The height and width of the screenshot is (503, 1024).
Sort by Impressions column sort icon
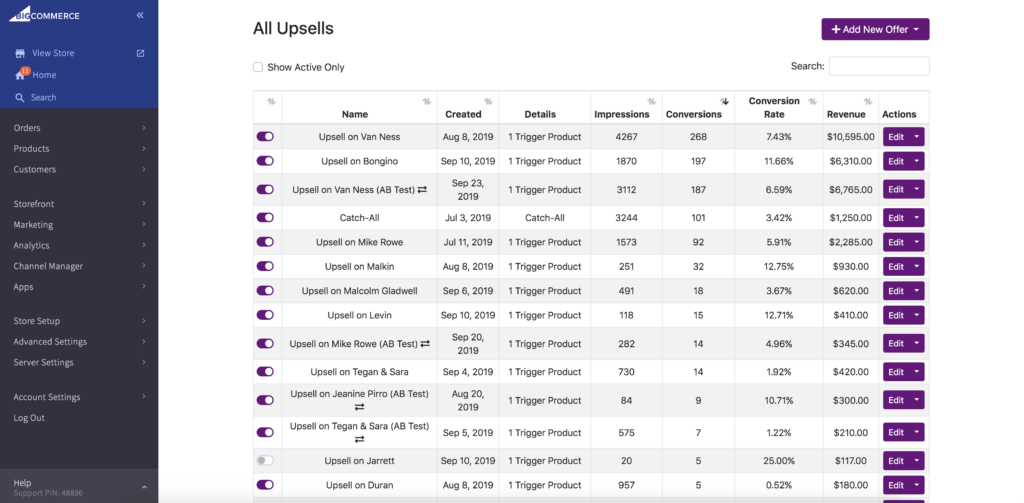(x=652, y=101)
